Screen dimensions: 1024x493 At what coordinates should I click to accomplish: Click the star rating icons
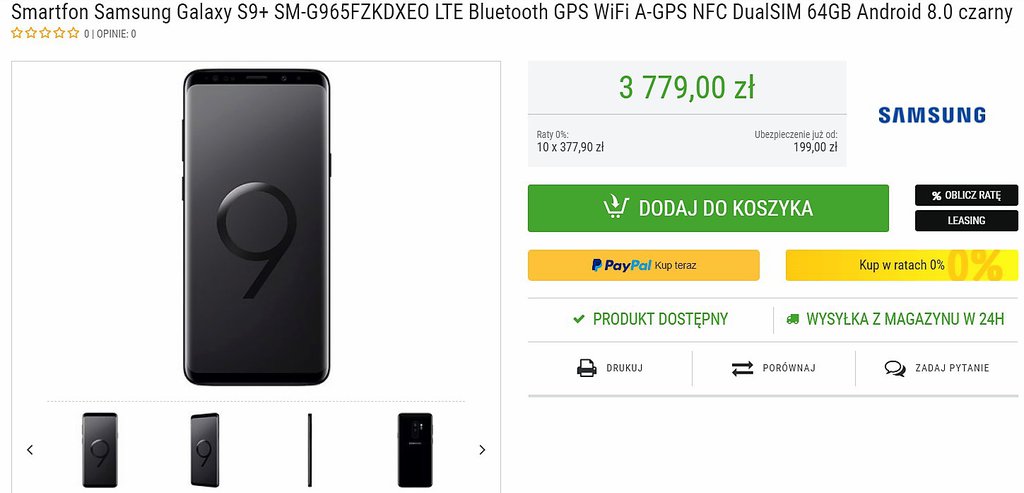tap(45, 33)
